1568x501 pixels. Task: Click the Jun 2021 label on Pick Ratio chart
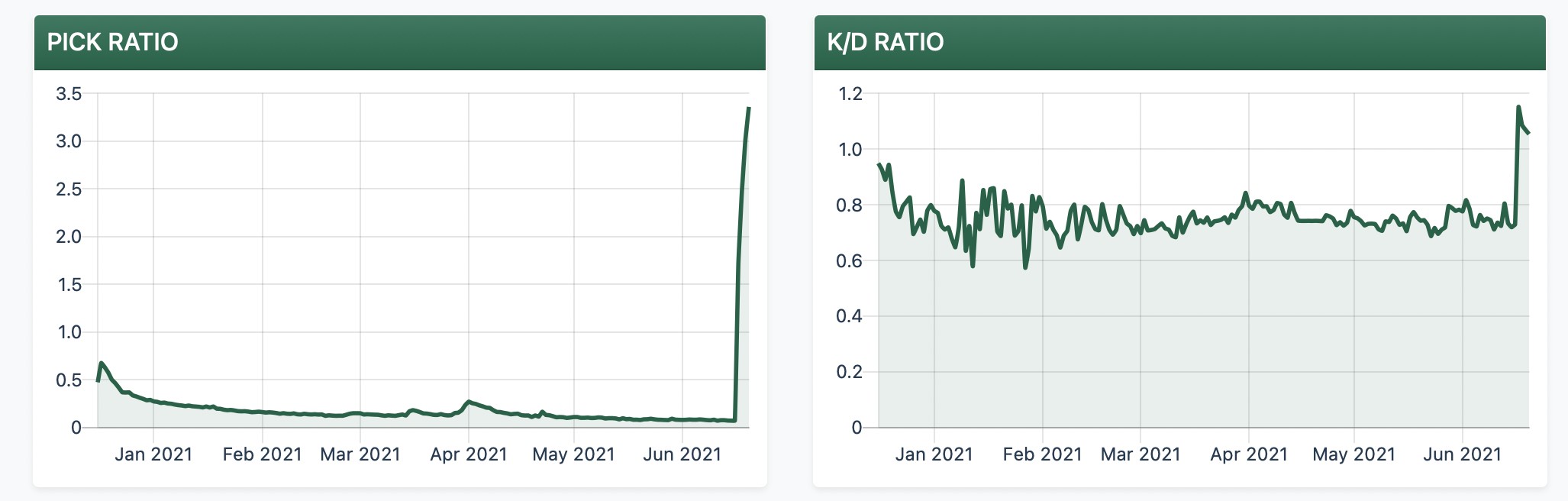tap(682, 454)
